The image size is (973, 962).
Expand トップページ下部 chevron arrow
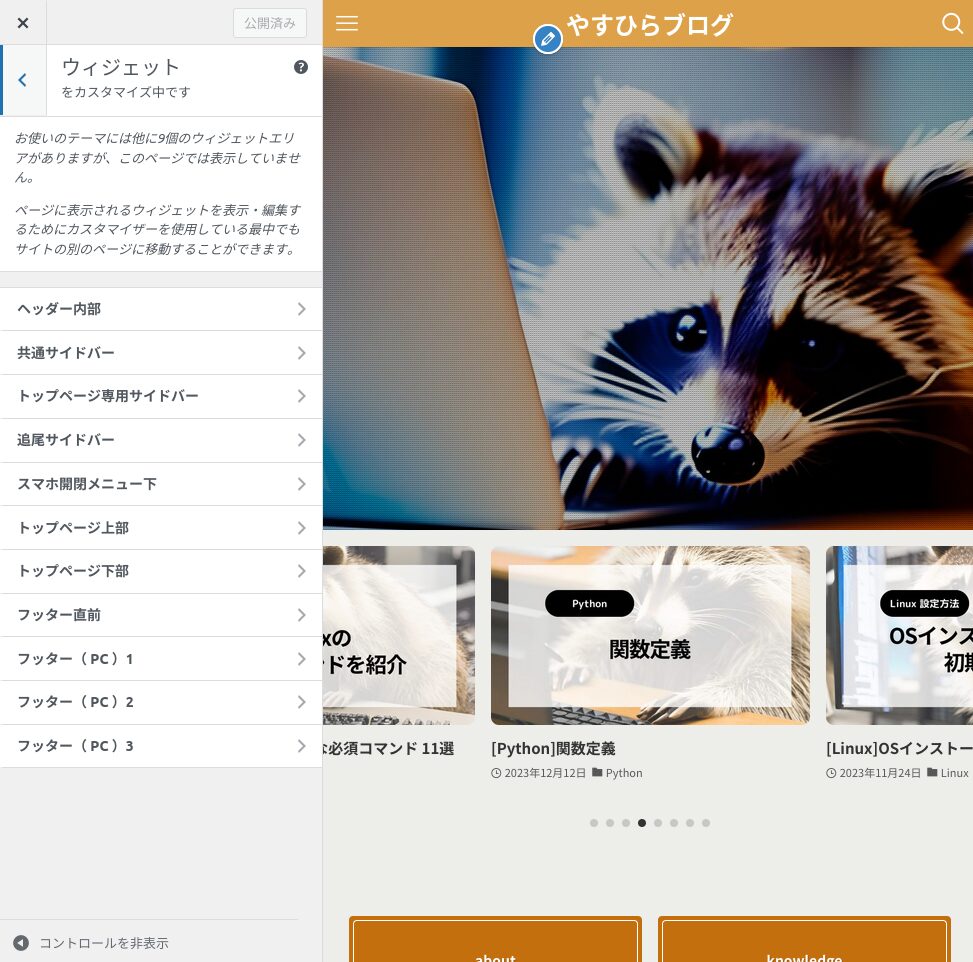pyautogui.click(x=302, y=571)
